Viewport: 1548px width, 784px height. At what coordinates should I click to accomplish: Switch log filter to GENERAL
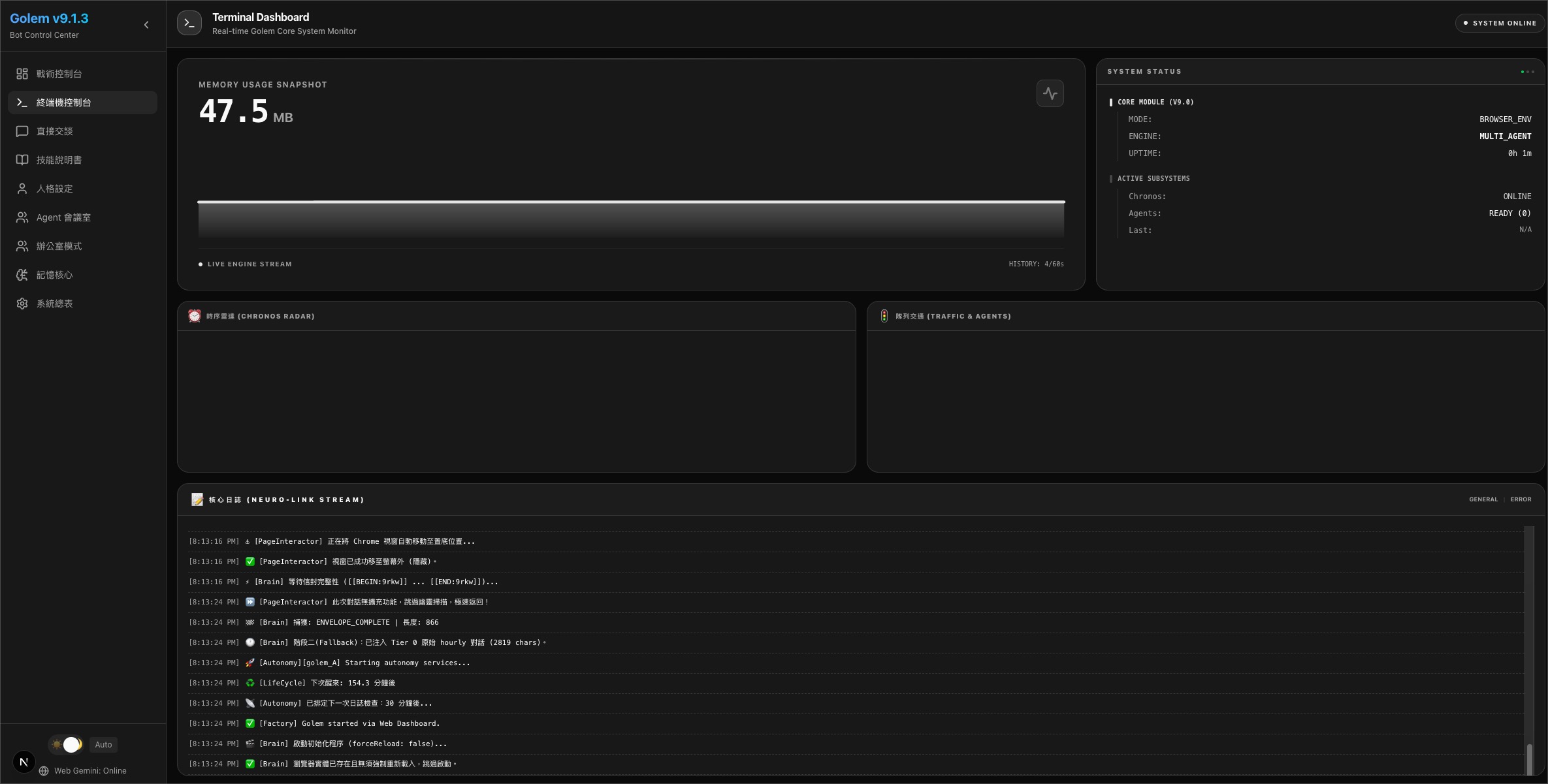(x=1483, y=499)
